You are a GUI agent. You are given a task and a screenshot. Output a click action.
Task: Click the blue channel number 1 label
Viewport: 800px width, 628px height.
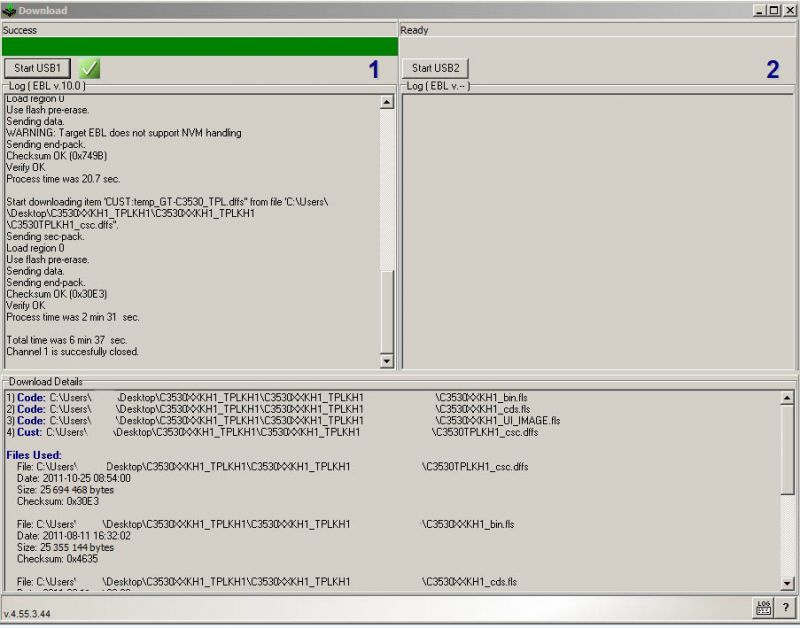(x=373, y=67)
